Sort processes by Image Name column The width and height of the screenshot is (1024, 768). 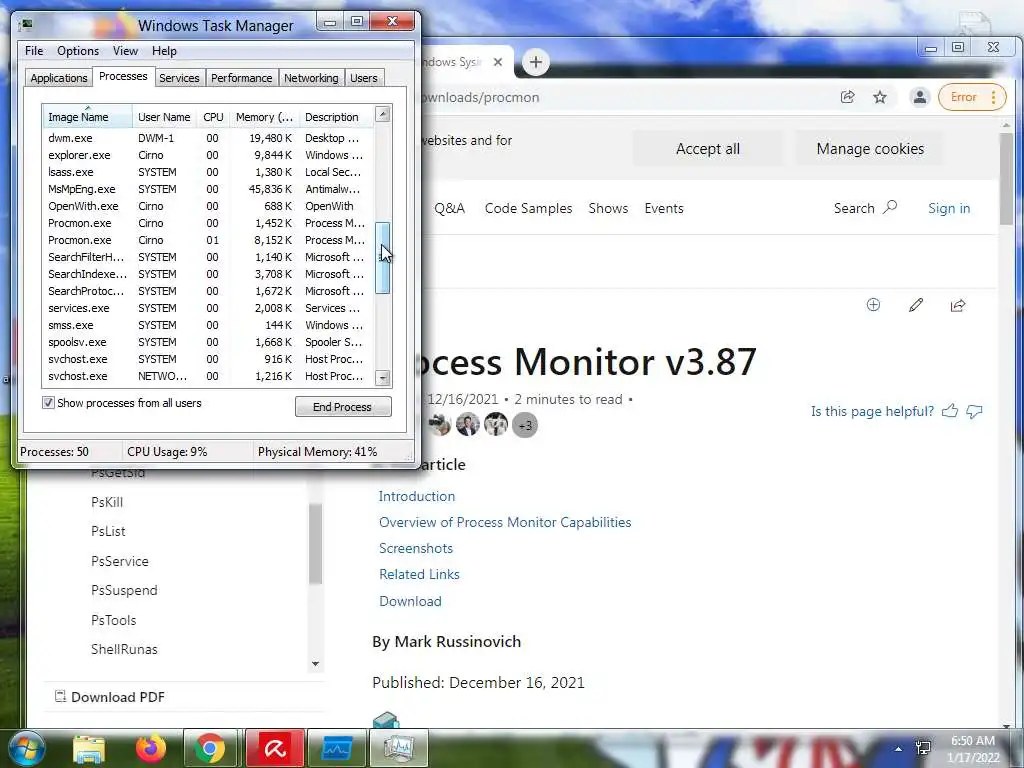(88, 117)
